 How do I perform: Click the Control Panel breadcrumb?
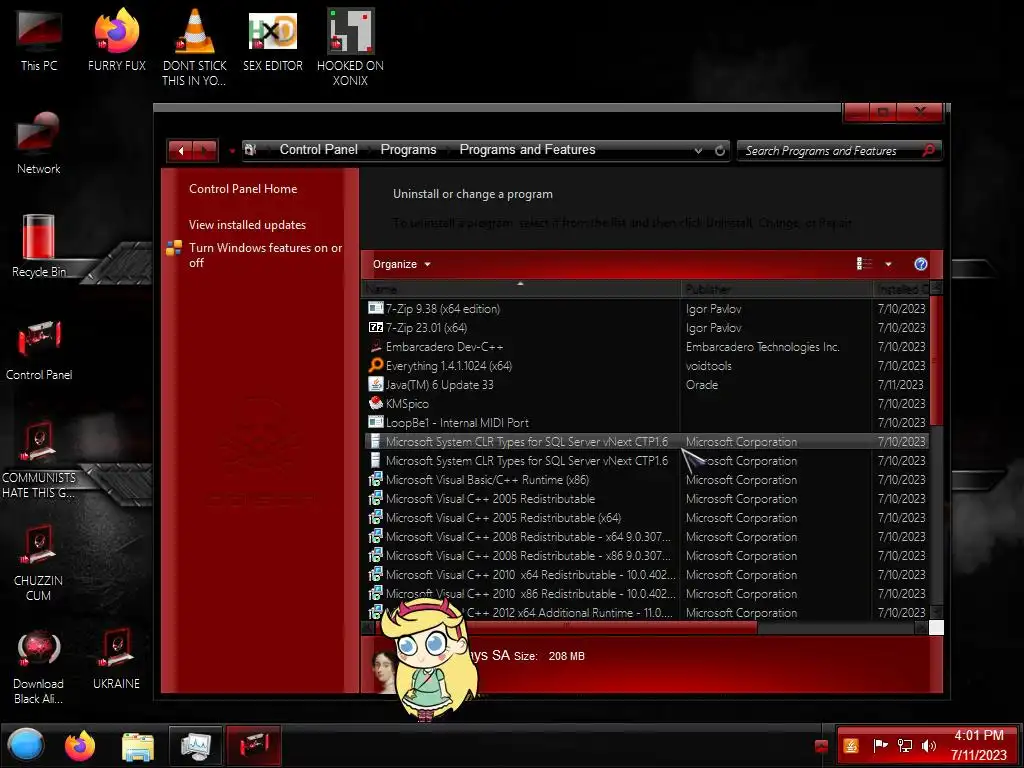[319, 150]
